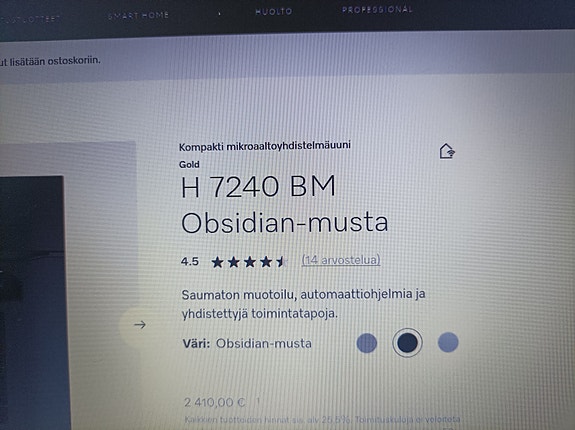Click the half-filled fifth rating star
This screenshot has width=575, height=430.
(x=281, y=261)
